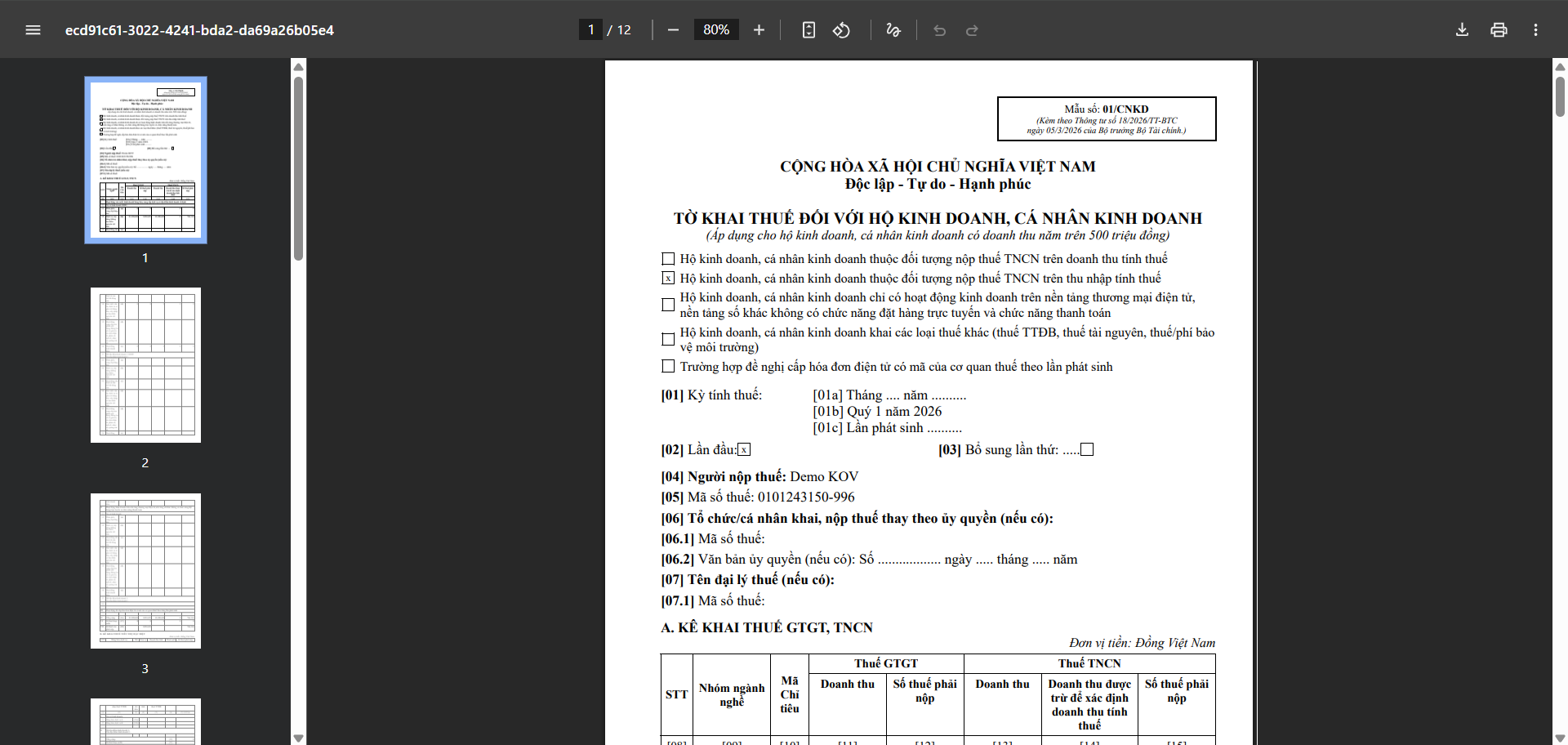
Task: Click the 'Mã Chỉ tiêu' column header
Action: (x=790, y=694)
